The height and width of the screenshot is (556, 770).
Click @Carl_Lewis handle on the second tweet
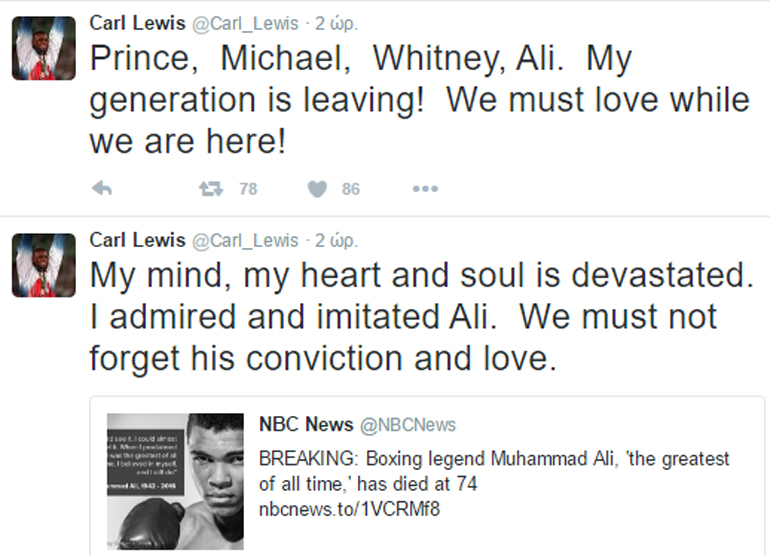(244, 240)
